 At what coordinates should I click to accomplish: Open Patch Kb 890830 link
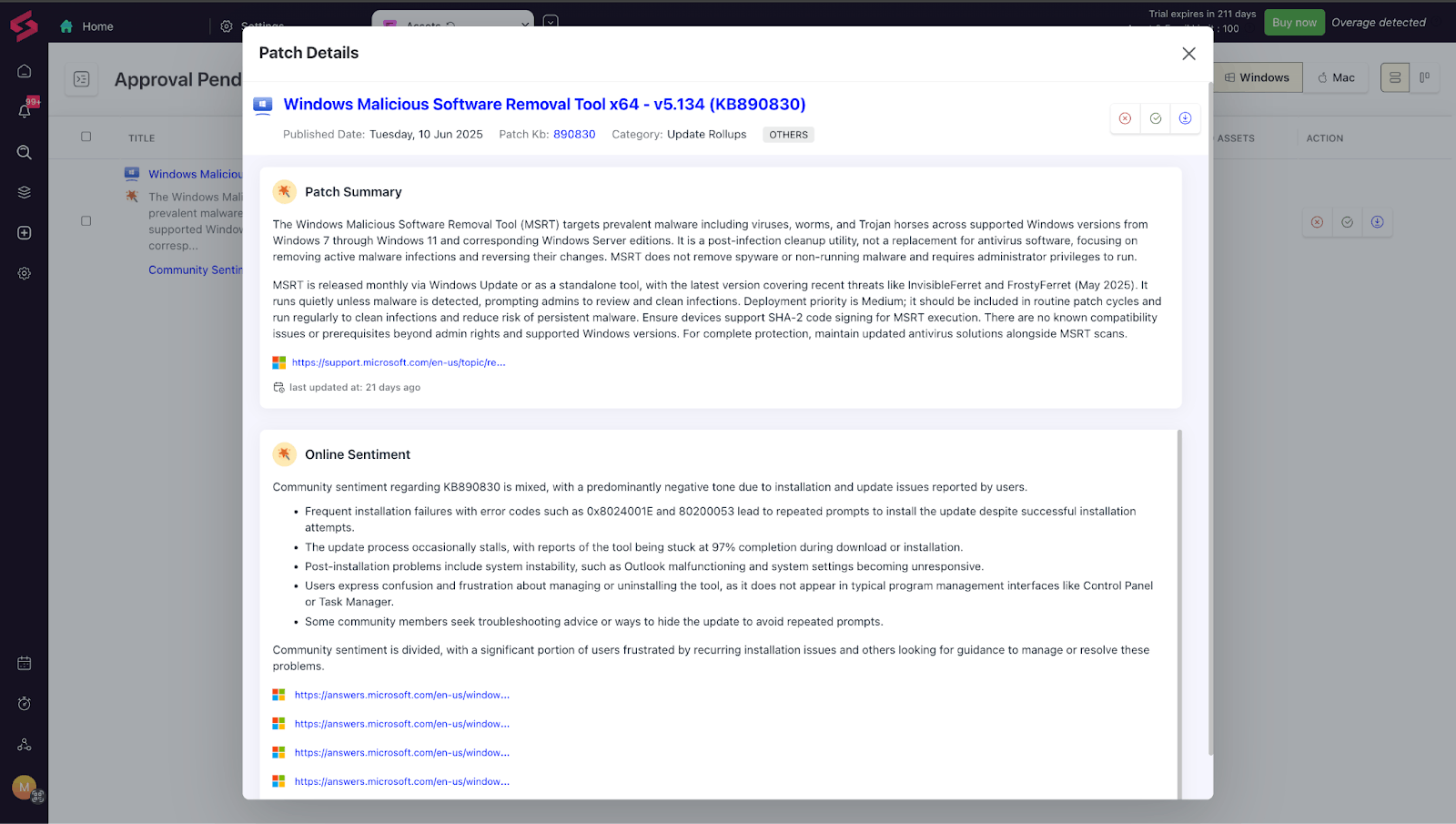point(574,134)
